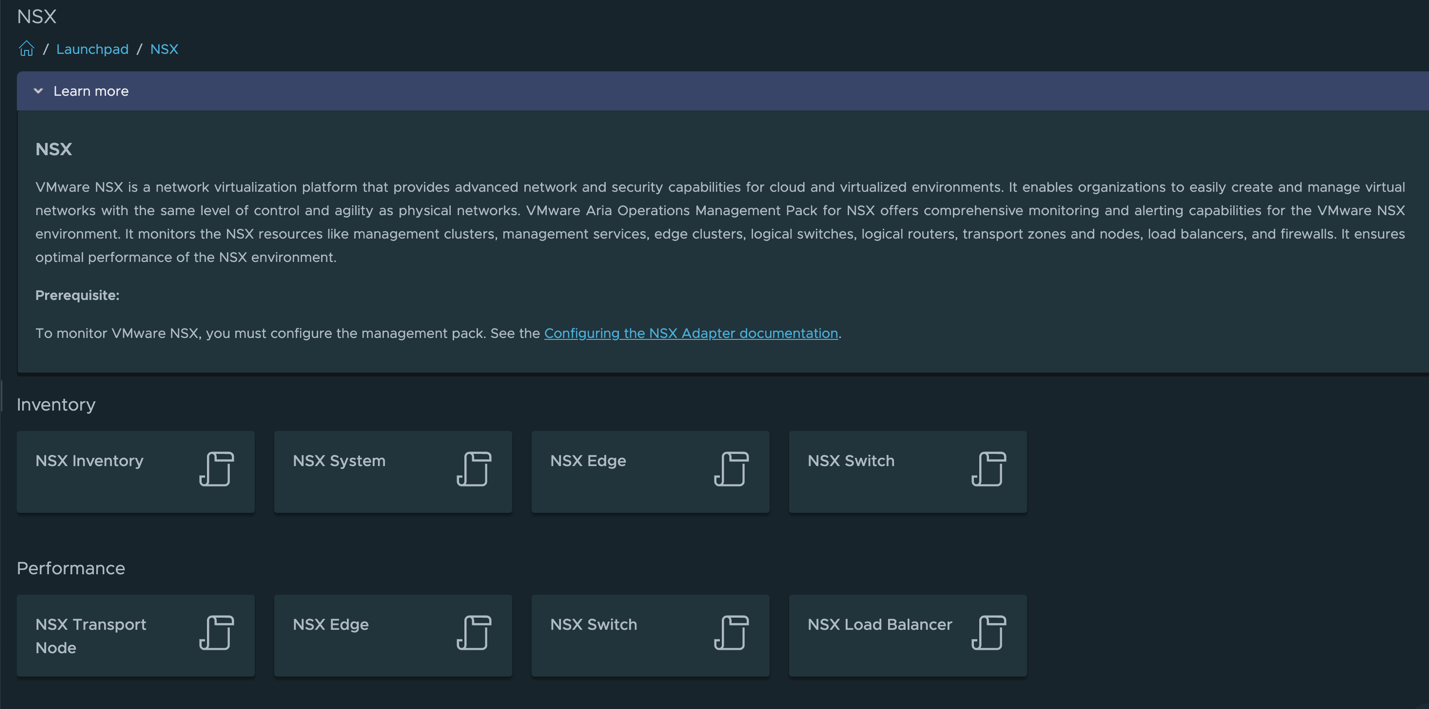The image size is (1429, 709).
Task: Select the Performance NSX Edge card title
Action: [331, 625]
